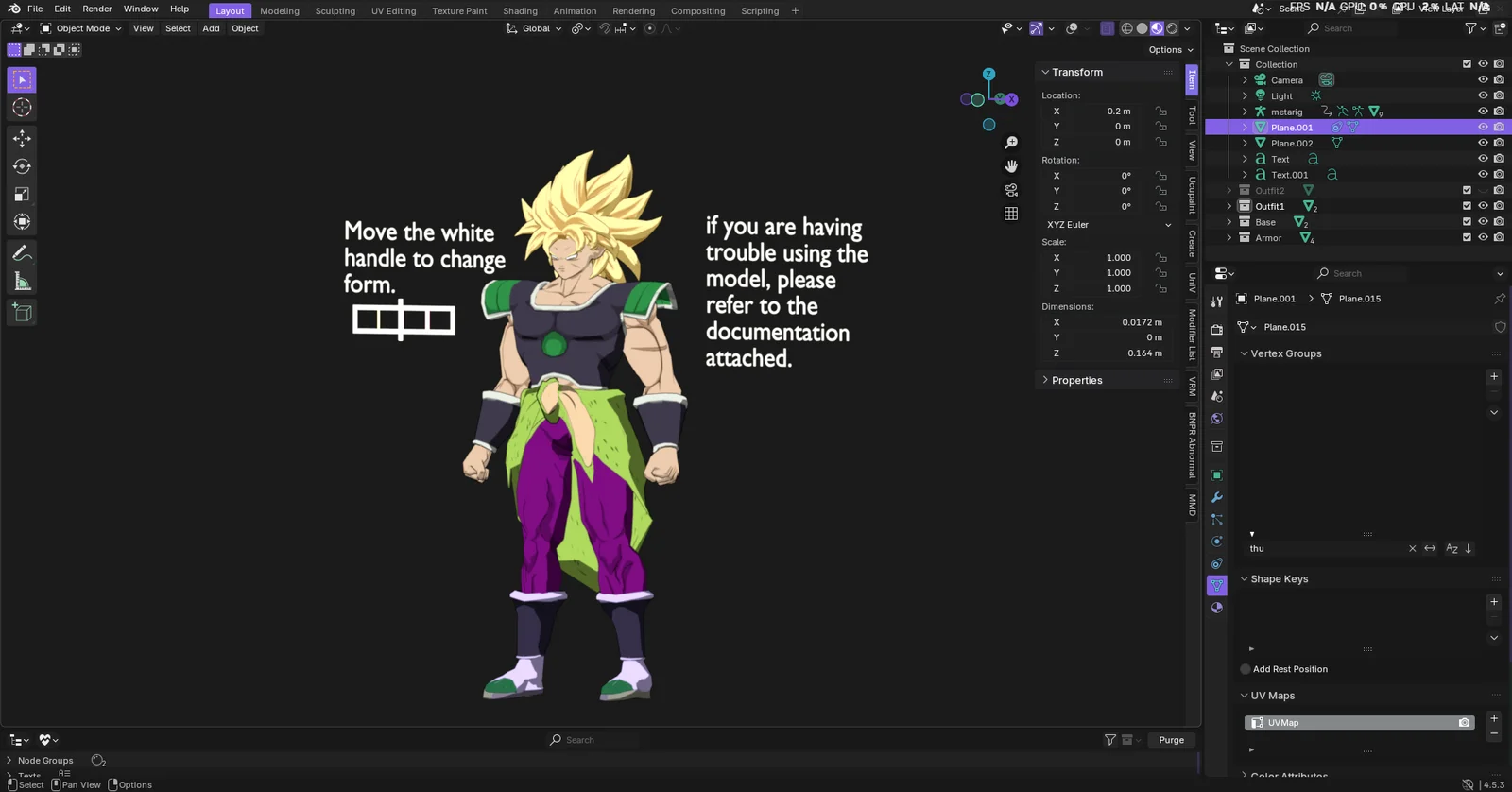Open the Material properties tab

tap(1217, 608)
